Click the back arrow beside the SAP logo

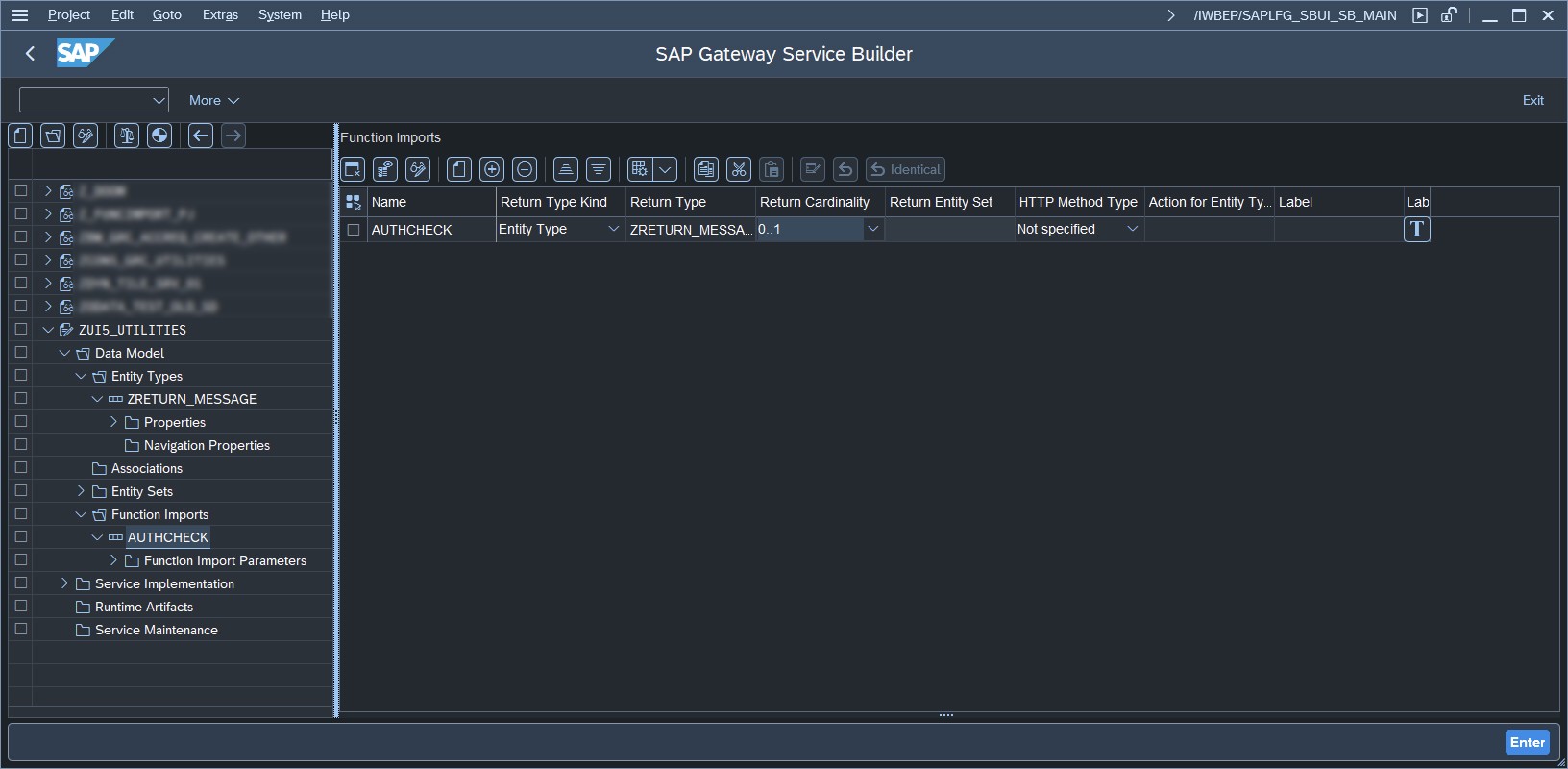tap(30, 54)
